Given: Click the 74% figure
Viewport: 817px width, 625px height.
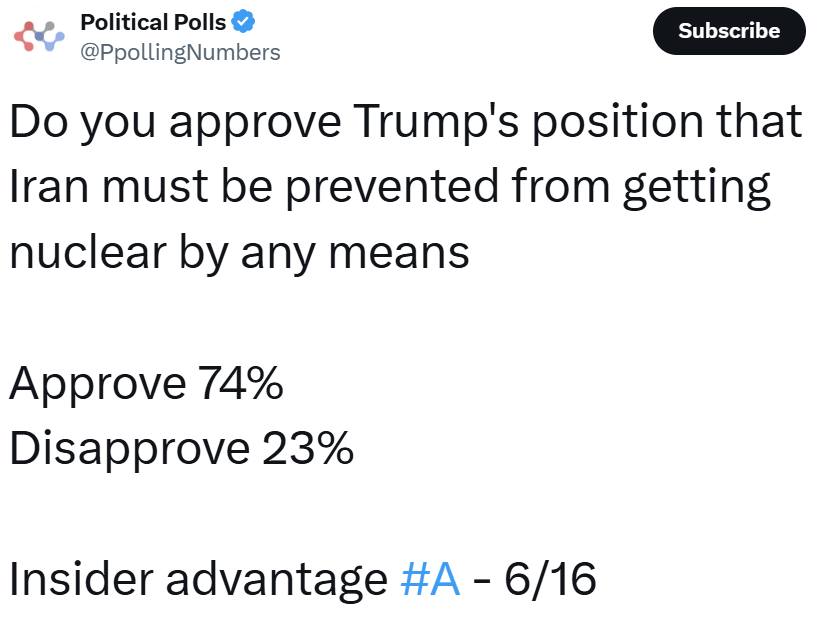Looking at the screenshot, I should click(x=241, y=382).
